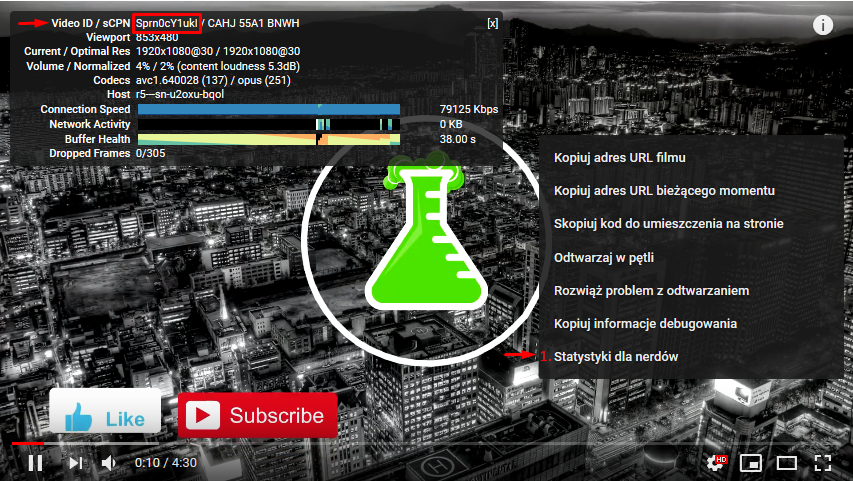Skip to the next video
853x481 pixels.
[x=76, y=463]
